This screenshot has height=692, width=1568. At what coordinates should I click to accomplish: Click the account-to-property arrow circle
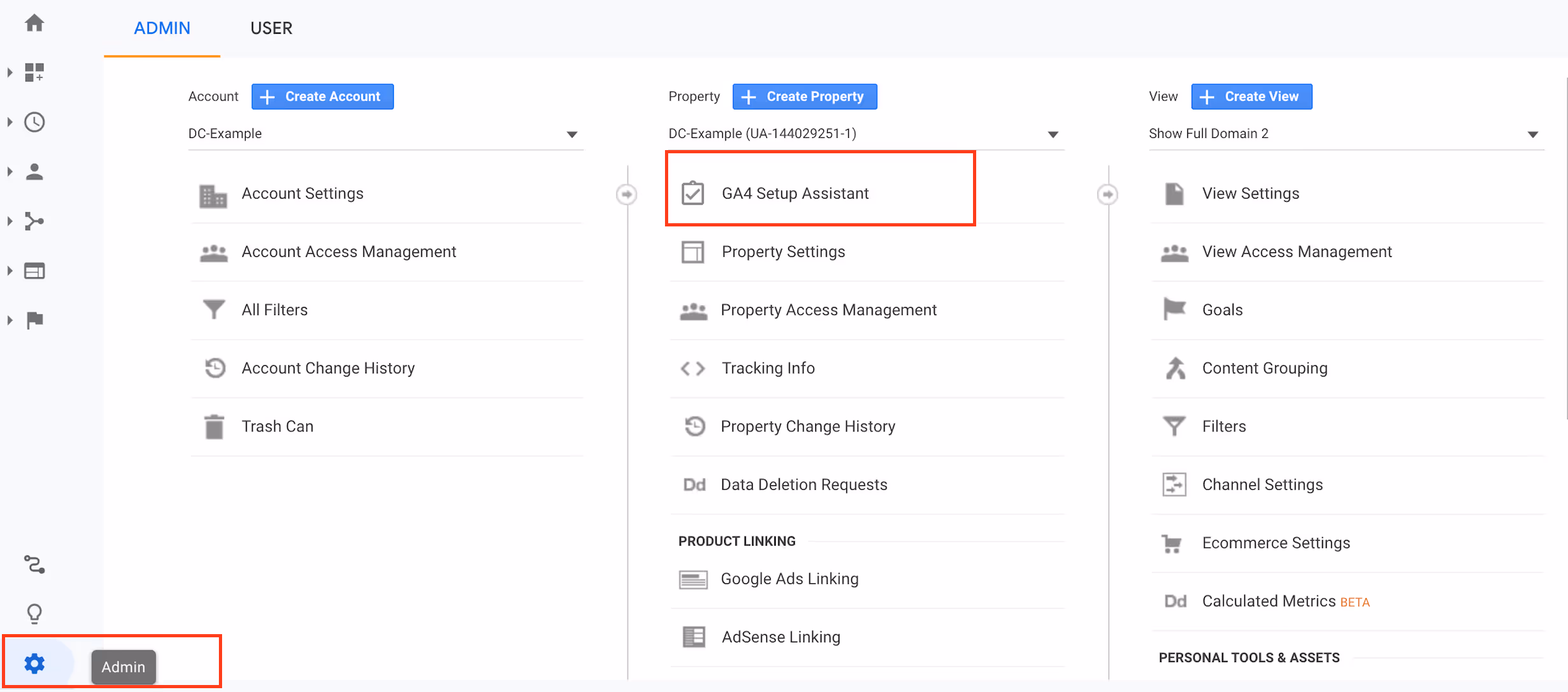pyautogui.click(x=627, y=194)
